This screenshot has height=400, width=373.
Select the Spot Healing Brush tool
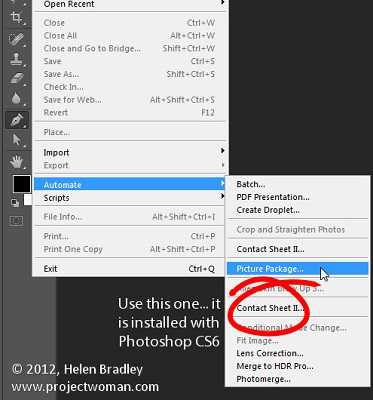click(x=16, y=40)
